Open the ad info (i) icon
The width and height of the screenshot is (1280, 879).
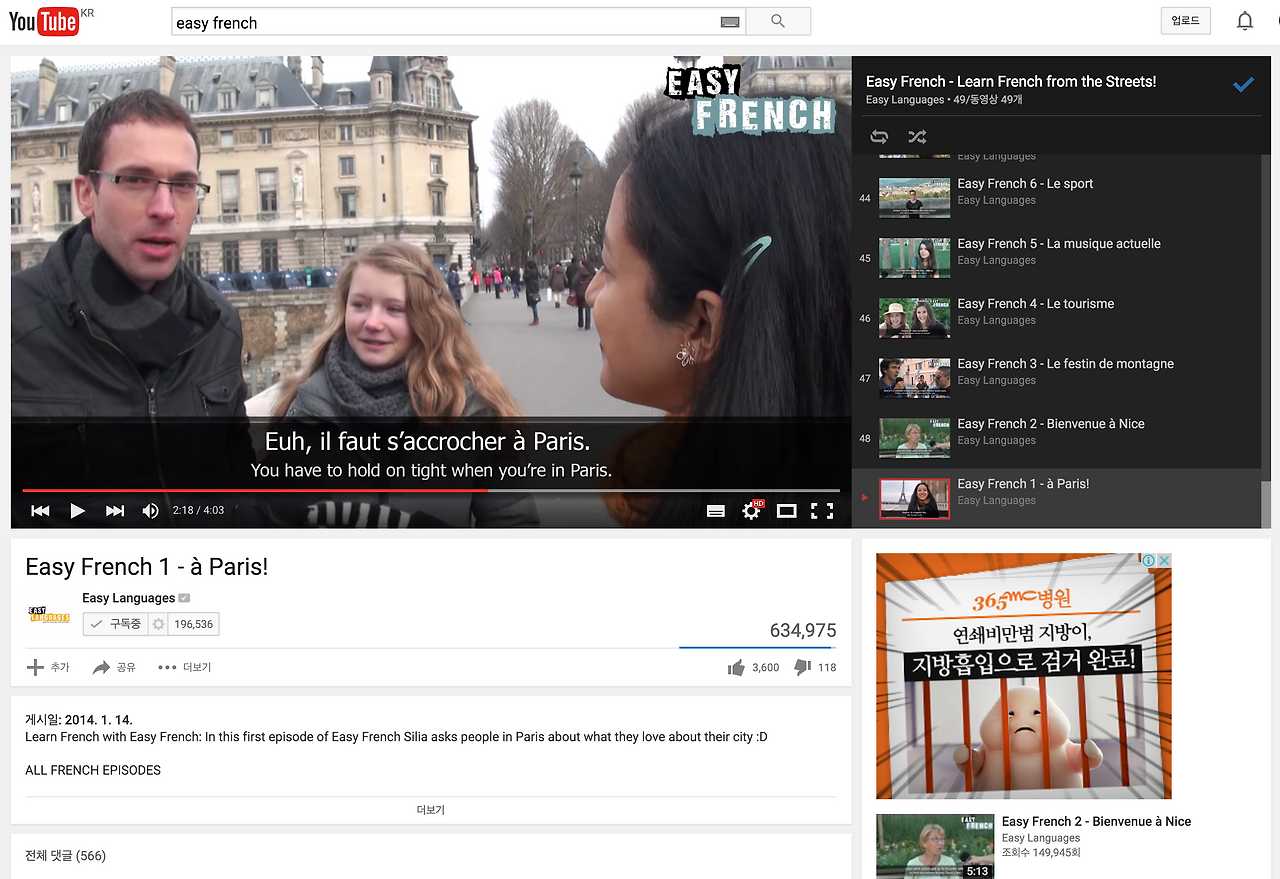[x=1149, y=560]
